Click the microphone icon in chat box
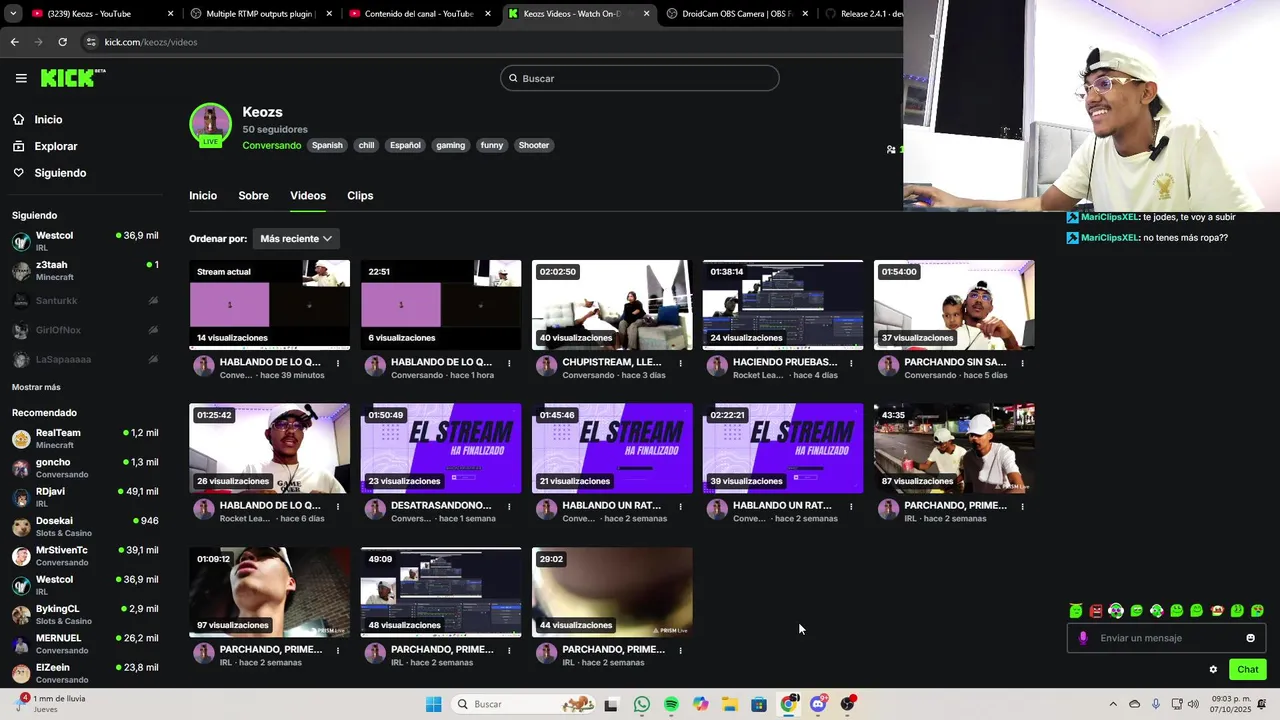This screenshot has height=720, width=1280. [1083, 638]
